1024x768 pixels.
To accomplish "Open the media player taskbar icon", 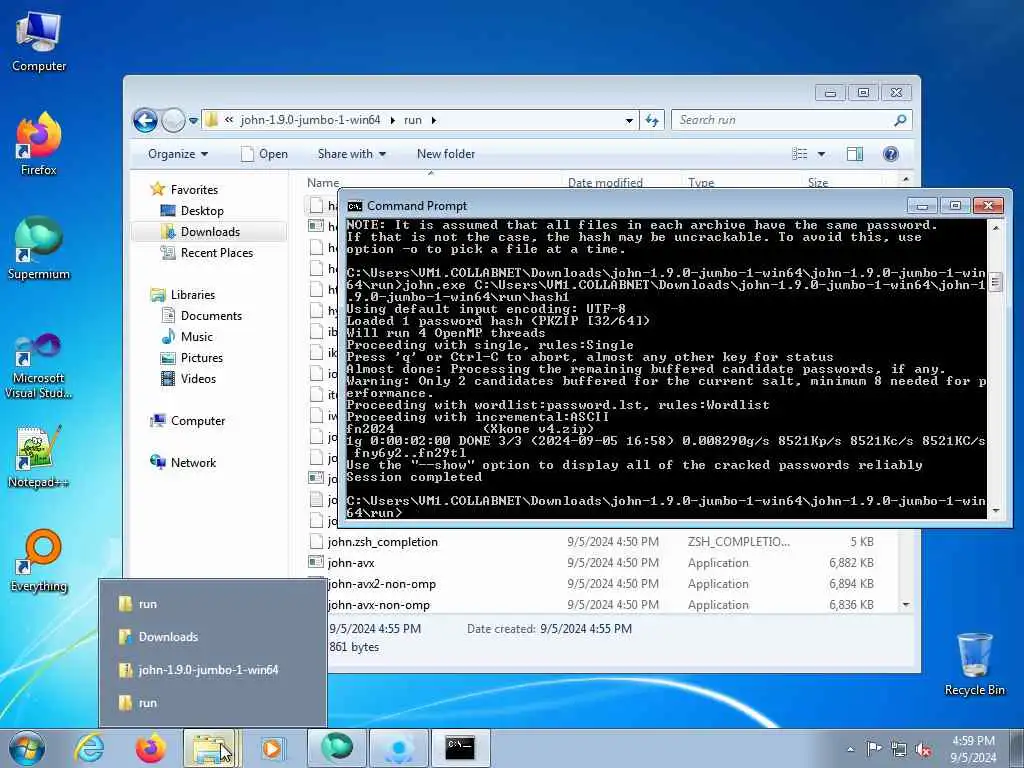I will coord(272,748).
